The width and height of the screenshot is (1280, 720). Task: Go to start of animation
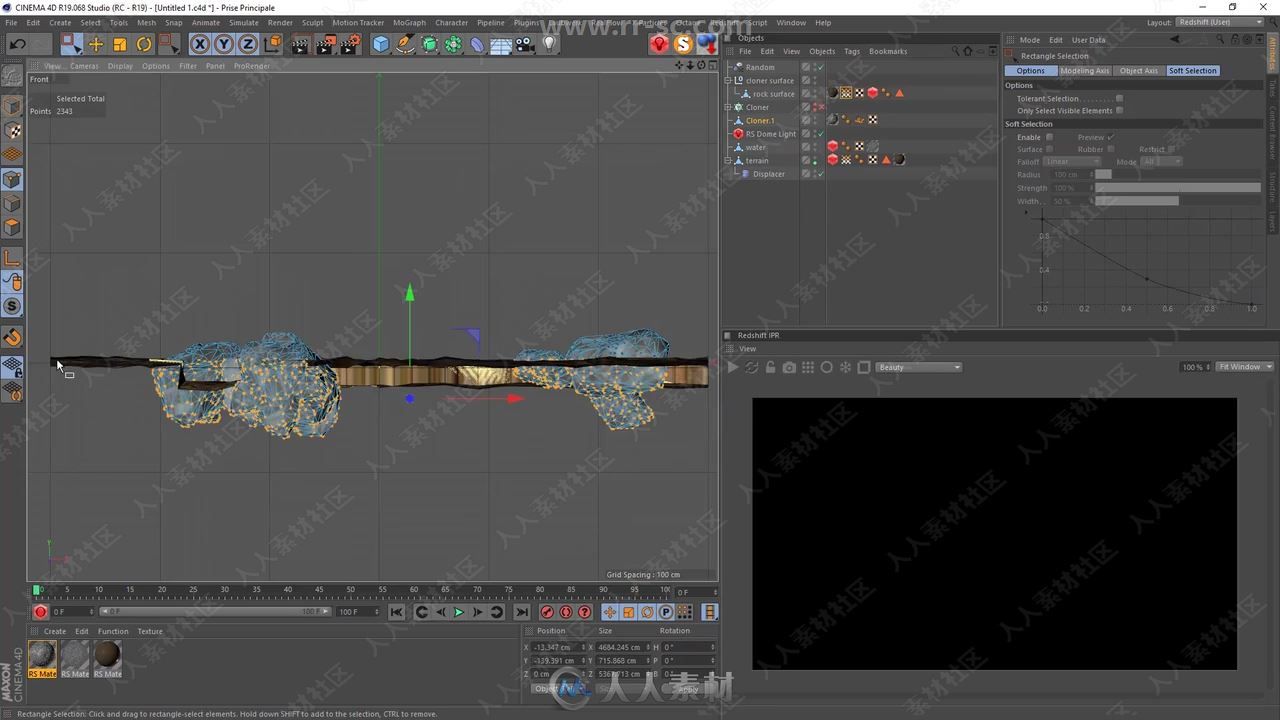[x=397, y=612]
